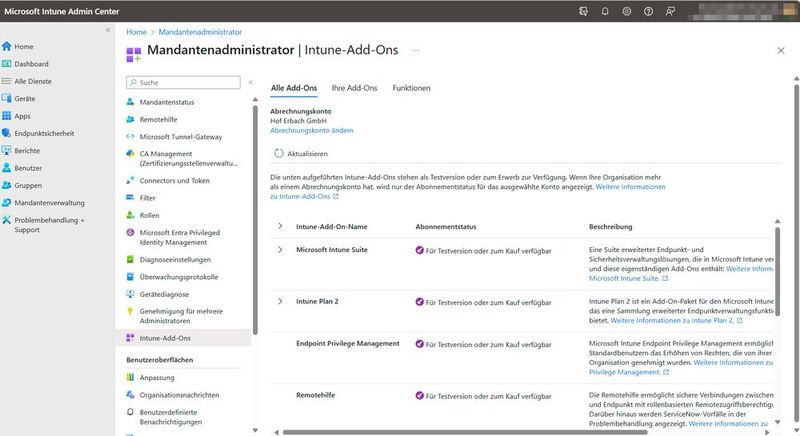
Task: Click the Dashboard icon in left navigation
Action: coord(7,64)
